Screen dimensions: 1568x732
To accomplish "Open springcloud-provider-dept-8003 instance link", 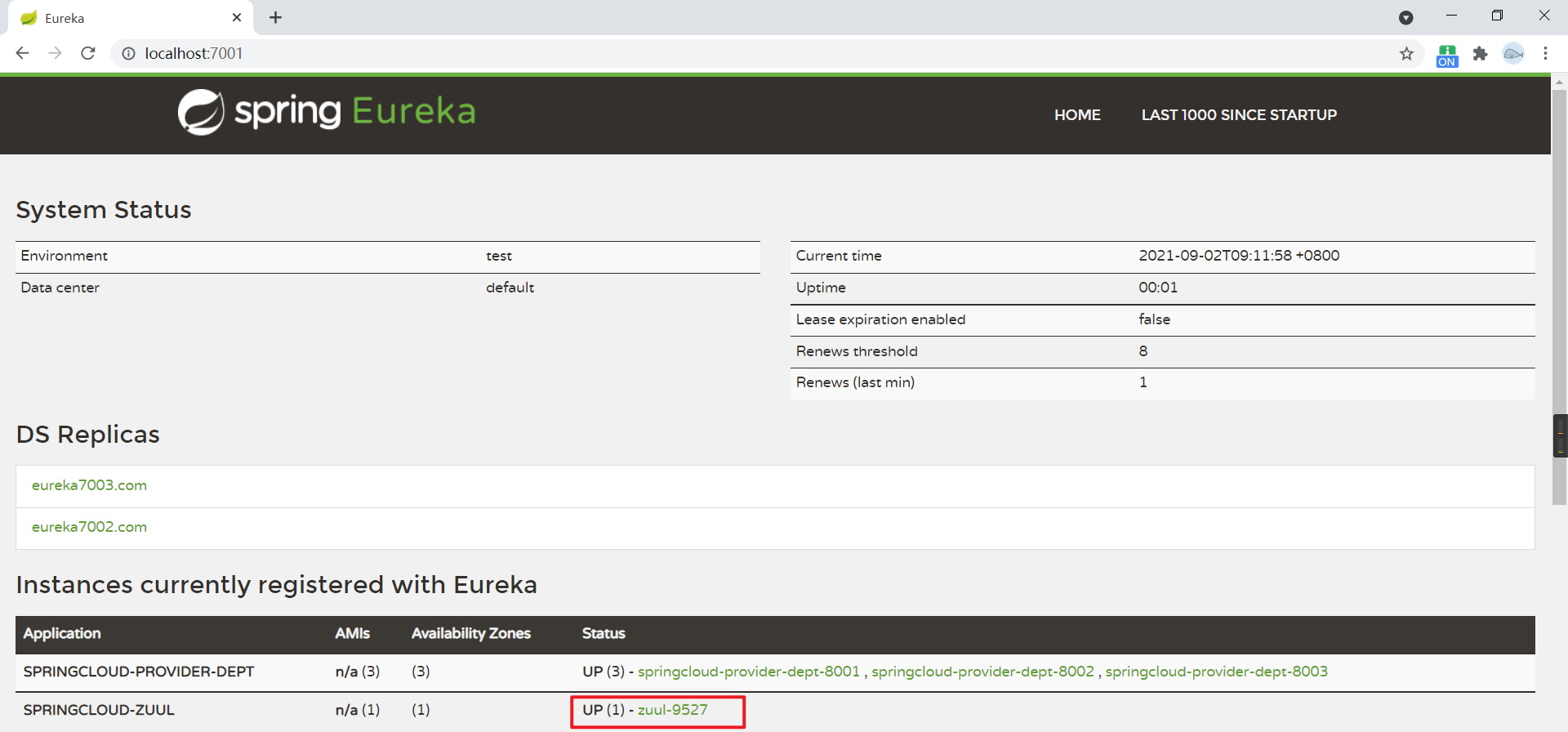I will click(1216, 672).
